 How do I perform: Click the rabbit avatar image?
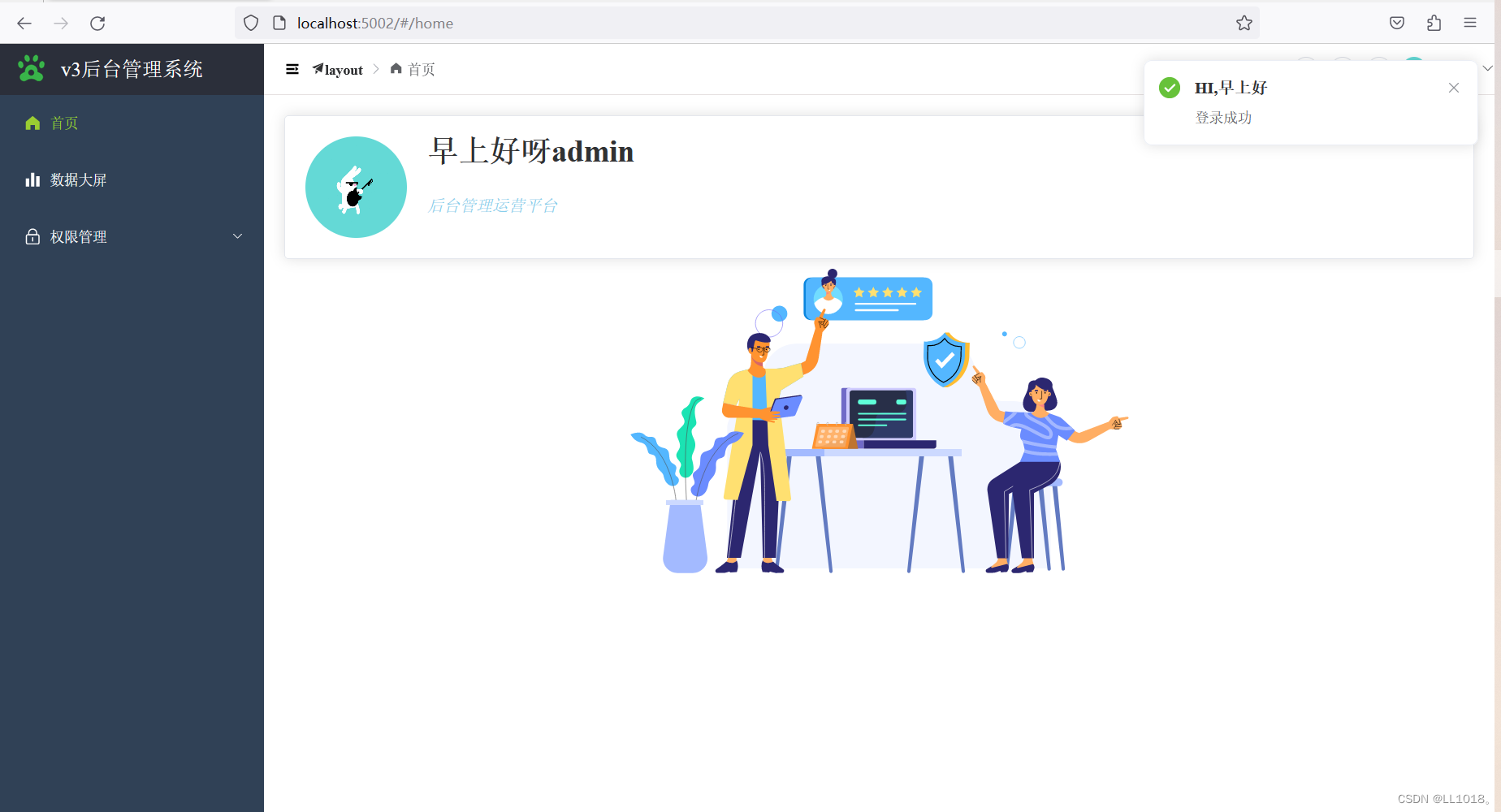click(356, 187)
